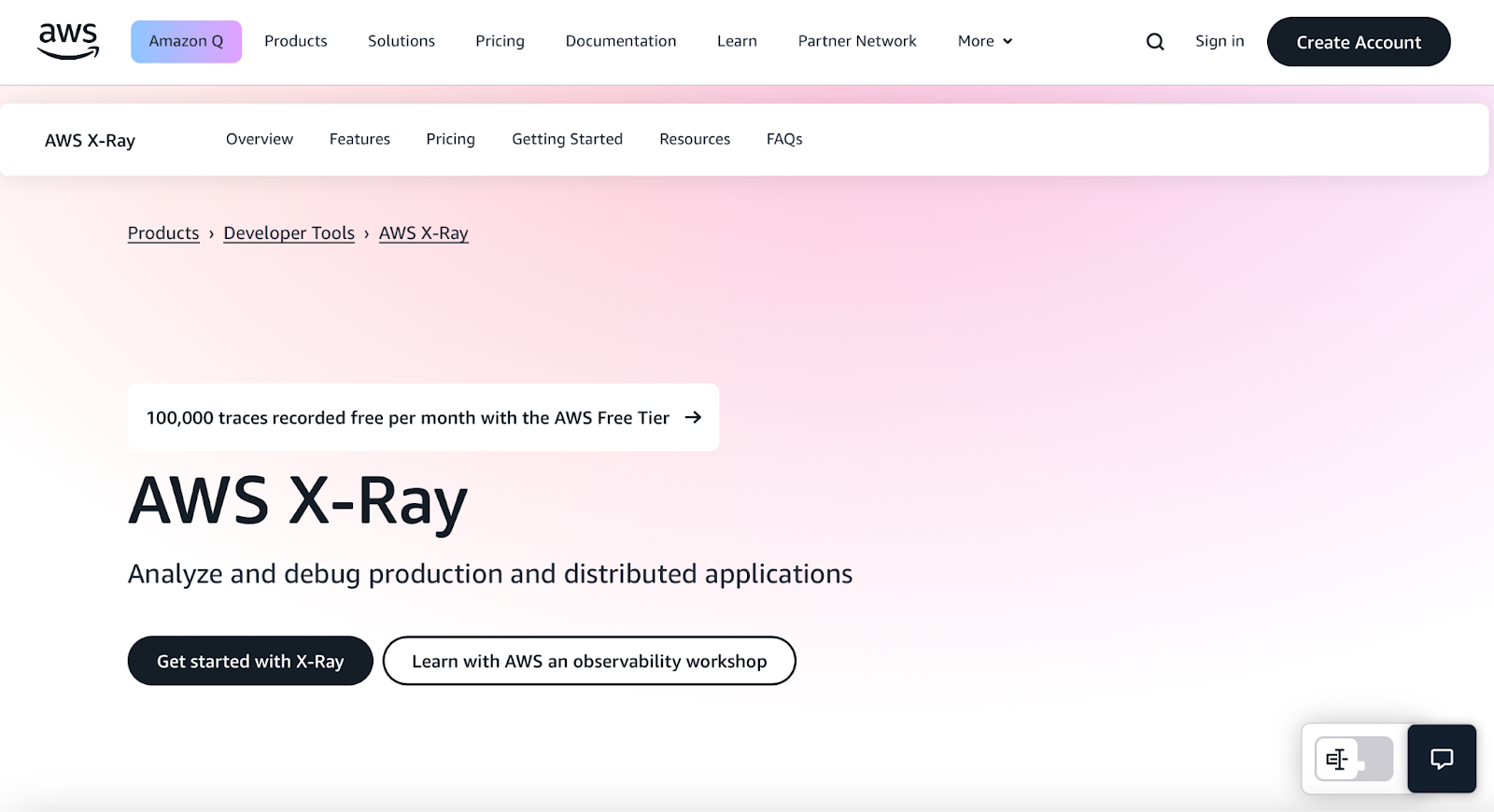Viewport: 1494px width, 812px height.
Task: Select the Pricing tab in X-Ray subnav
Action: click(450, 139)
